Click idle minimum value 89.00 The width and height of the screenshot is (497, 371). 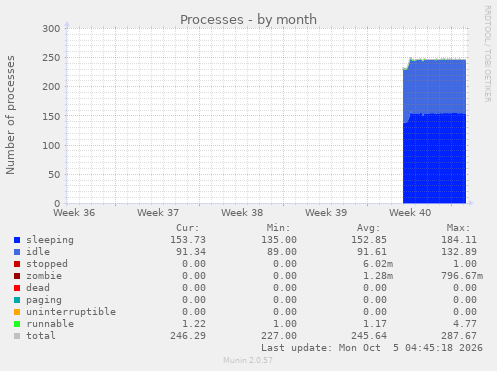(x=282, y=252)
